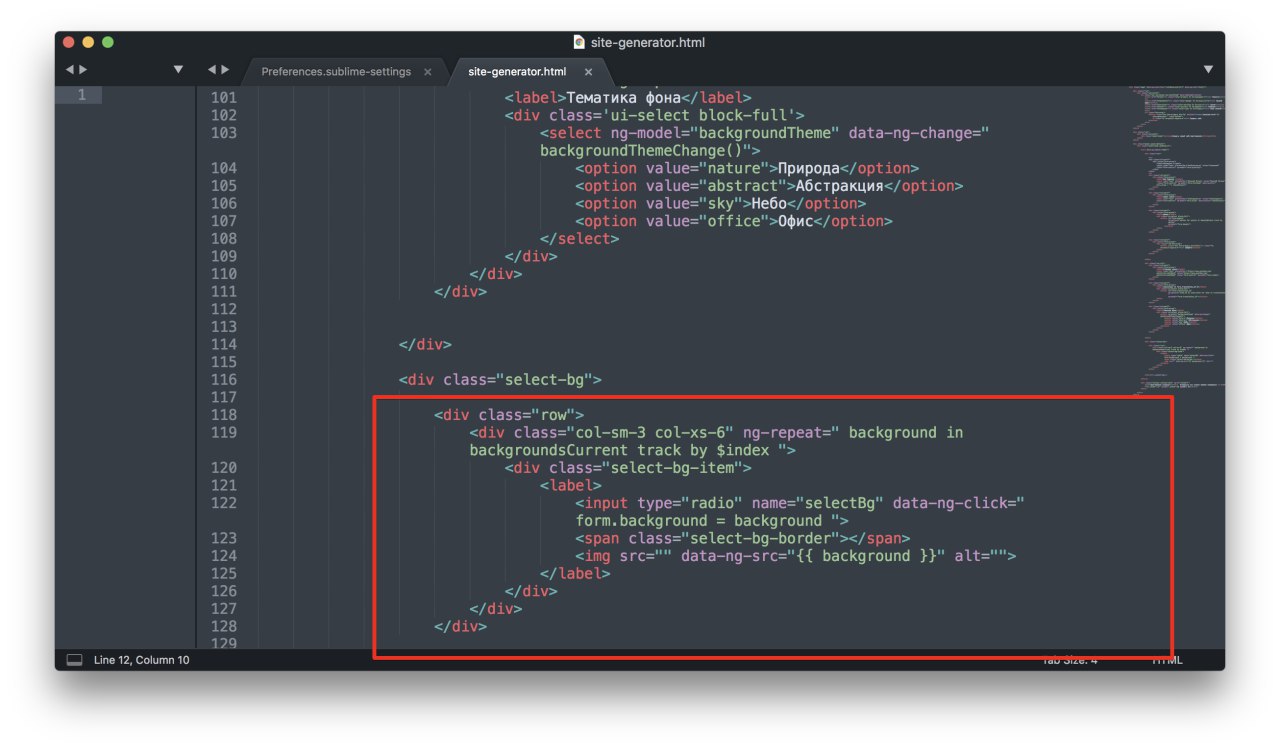Click the 'backgroundThemeChange()' code text
This screenshot has height=749, width=1280.
[x=641, y=151]
